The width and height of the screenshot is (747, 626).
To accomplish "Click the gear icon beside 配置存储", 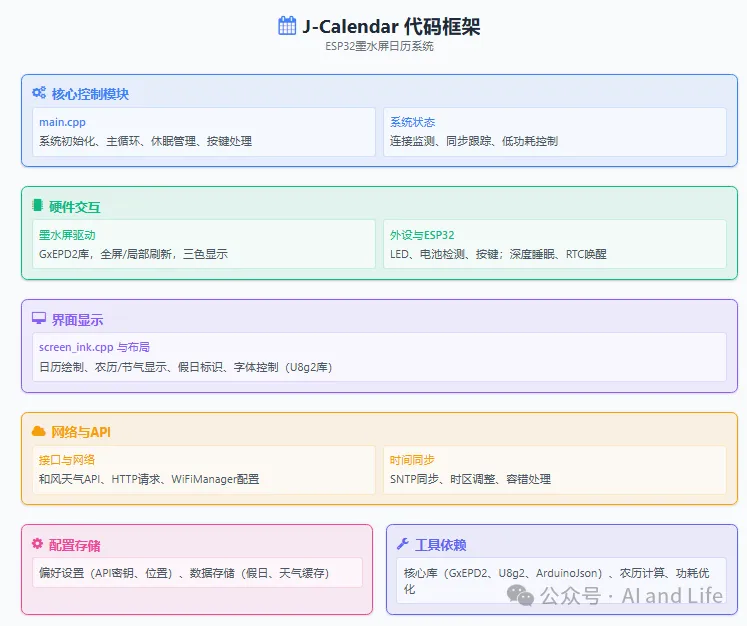I will tap(37, 543).
